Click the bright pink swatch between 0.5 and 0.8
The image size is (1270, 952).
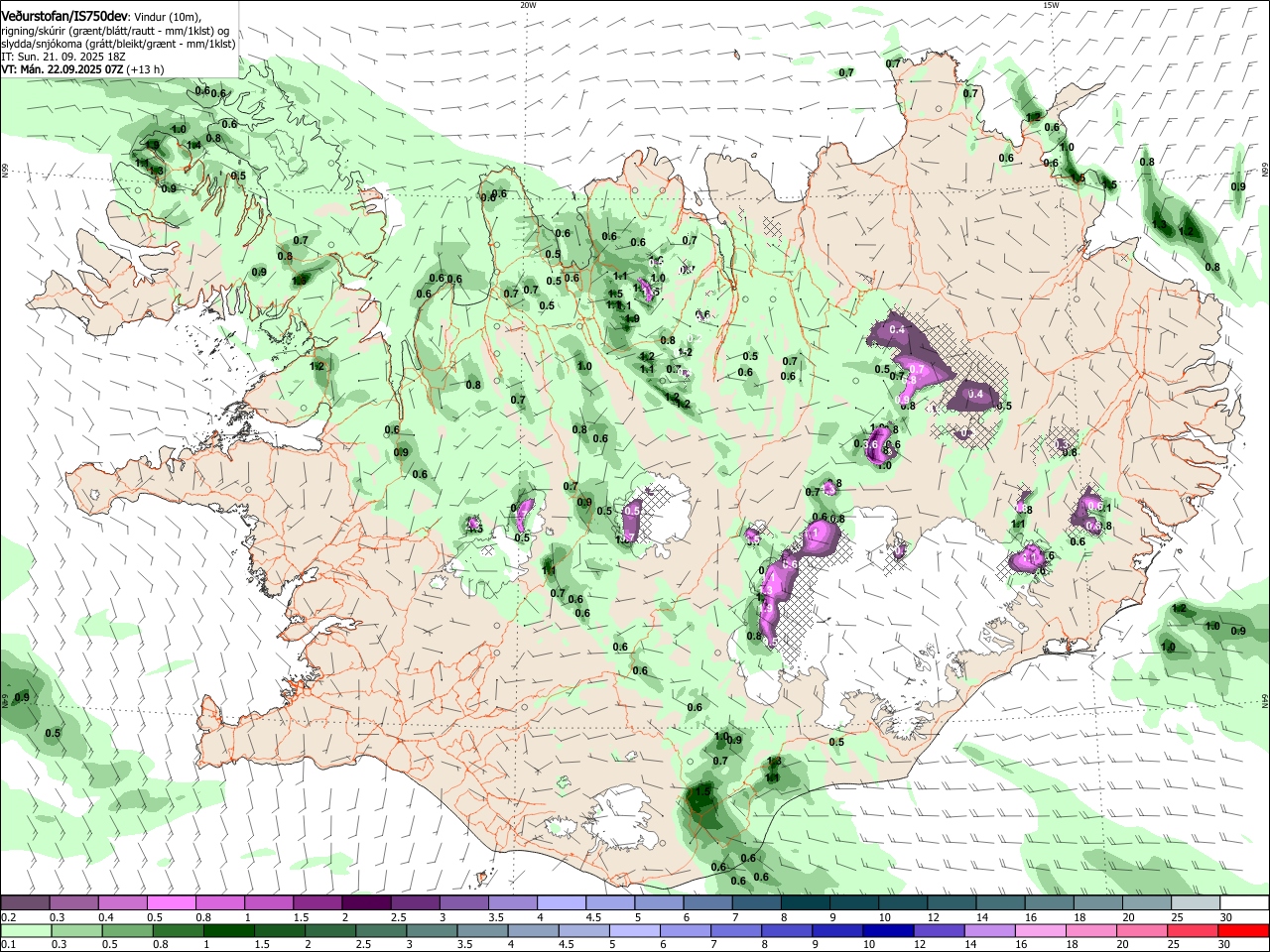tap(172, 903)
